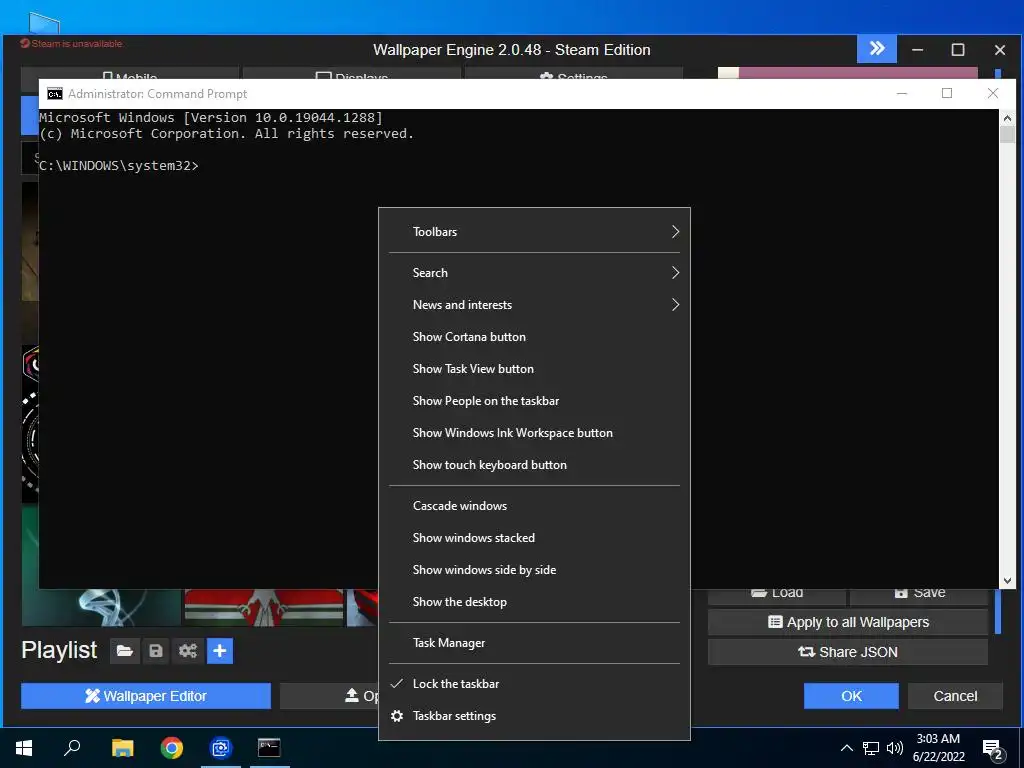Select Cascade windows
Viewport: 1024px width, 768px height.
click(x=534, y=506)
